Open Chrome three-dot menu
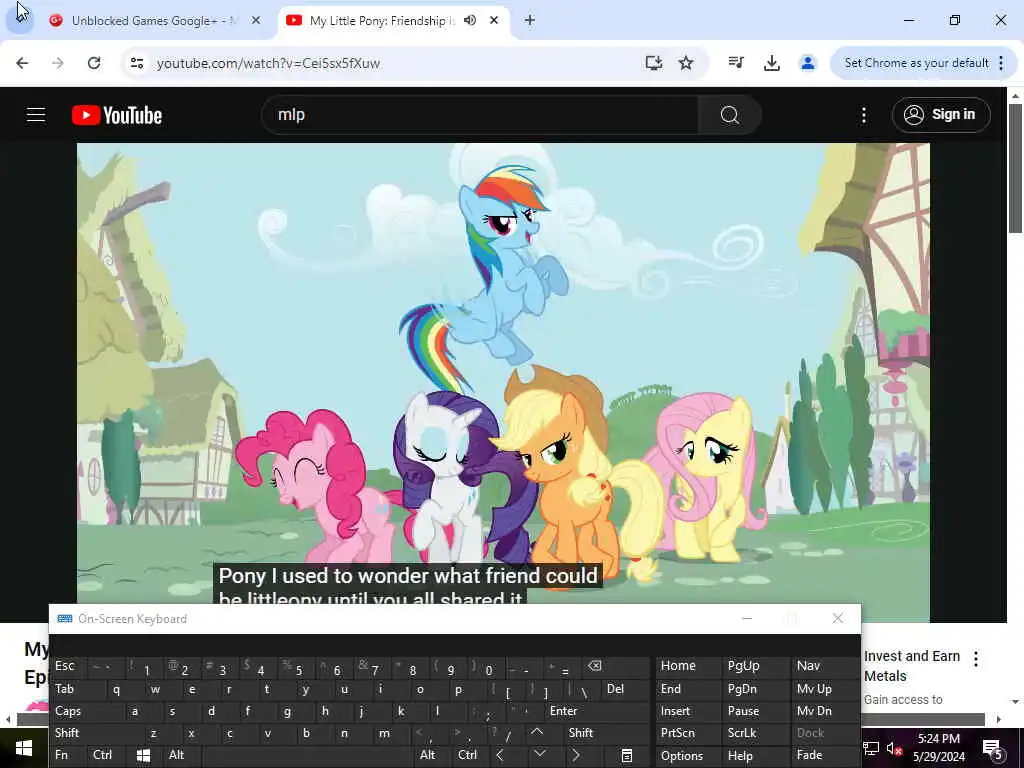Image resolution: width=1024 pixels, height=768 pixels. 1001,63
